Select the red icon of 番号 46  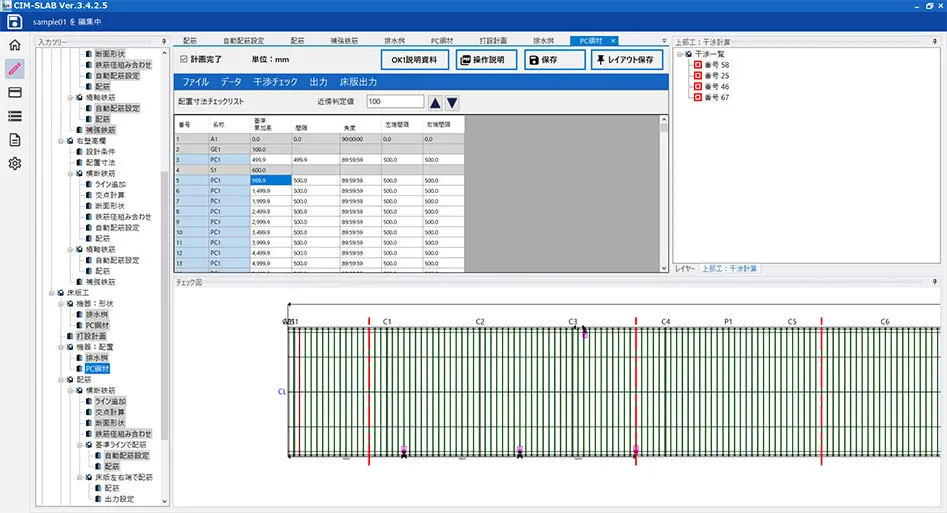coord(698,86)
